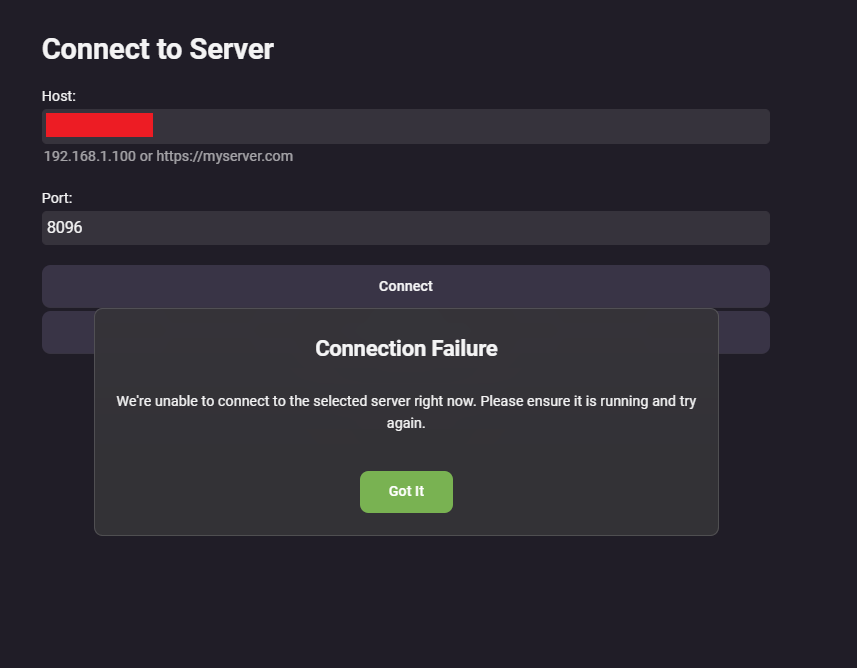Click the Connection Failure dialog title
Screen dimensions: 857x668
[406, 348]
